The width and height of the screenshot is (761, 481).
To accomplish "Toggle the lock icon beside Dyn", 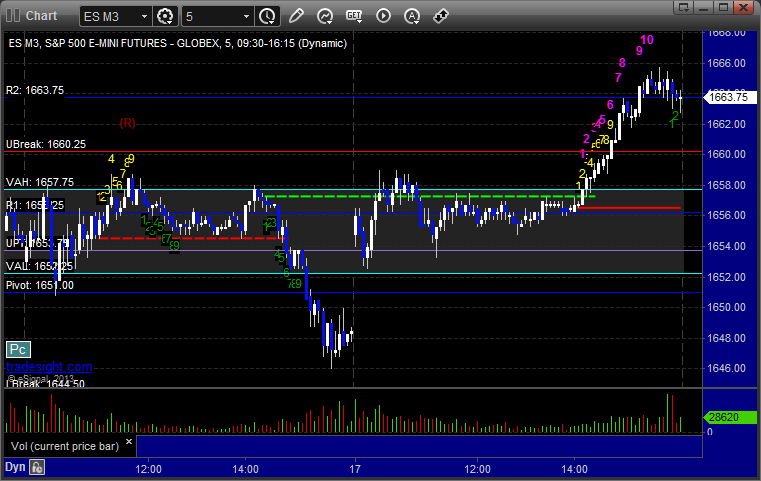I will 37,467.
